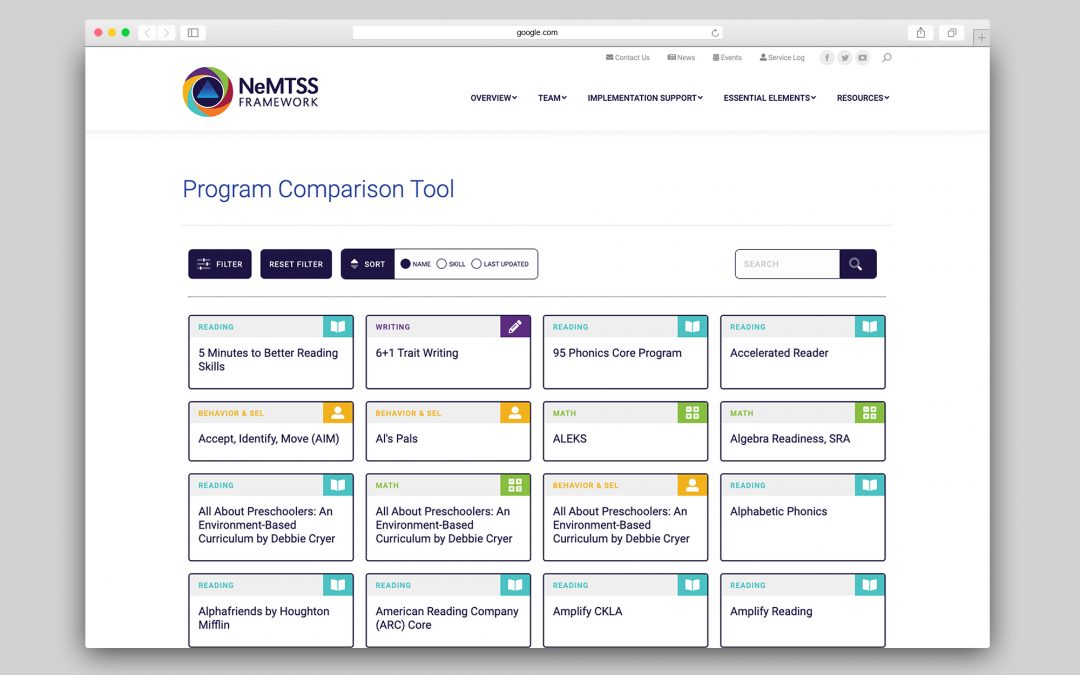This screenshot has height=675, width=1080.
Task: Open the 6+1 Trait Writing program
Action: [448, 352]
